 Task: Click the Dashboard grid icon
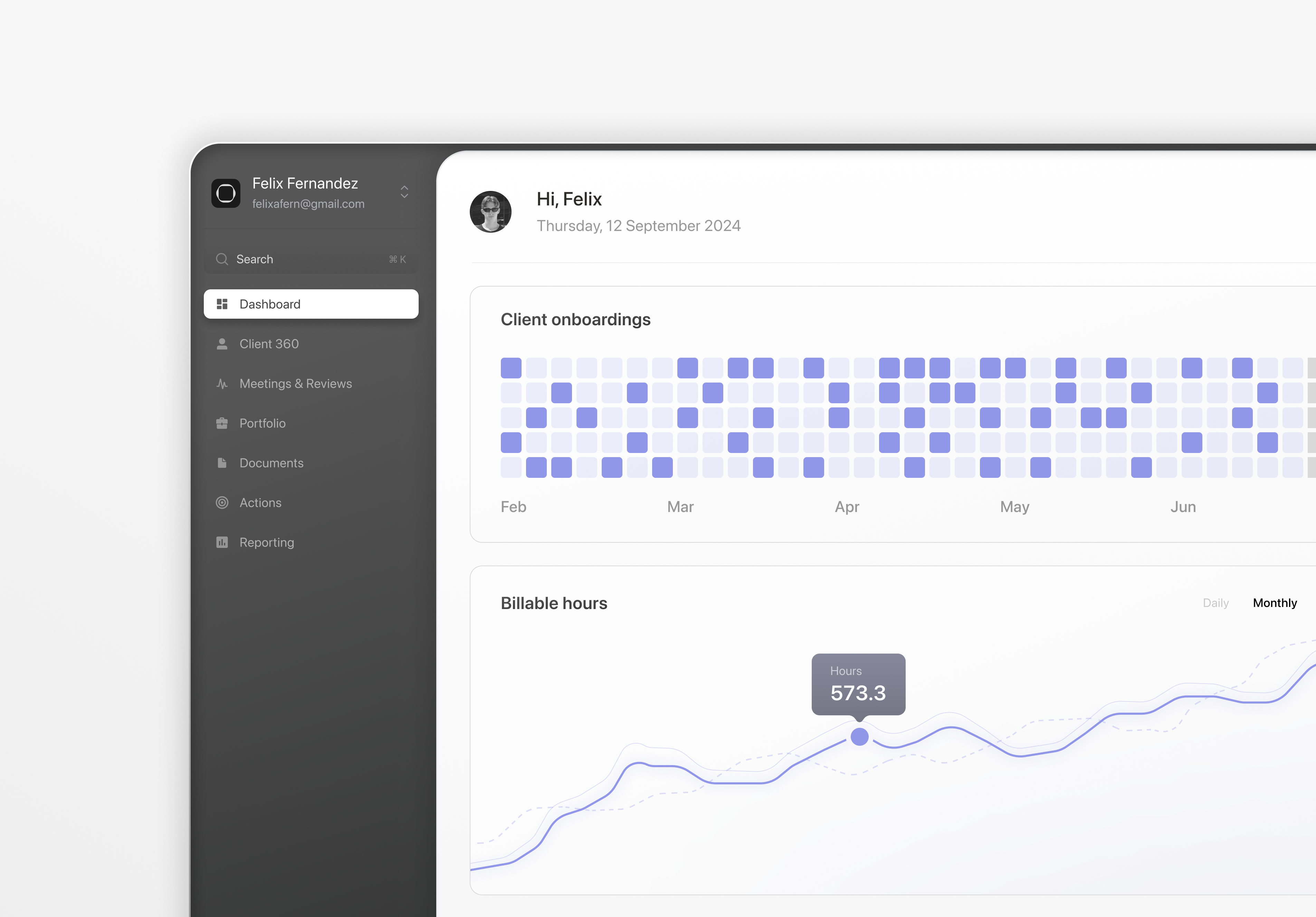click(x=222, y=304)
